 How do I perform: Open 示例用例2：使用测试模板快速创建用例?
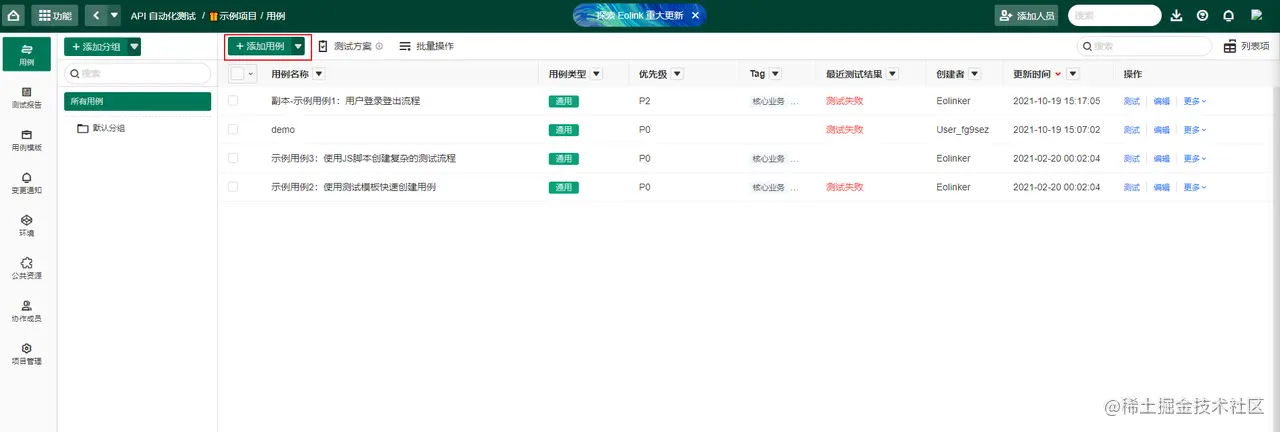353,187
